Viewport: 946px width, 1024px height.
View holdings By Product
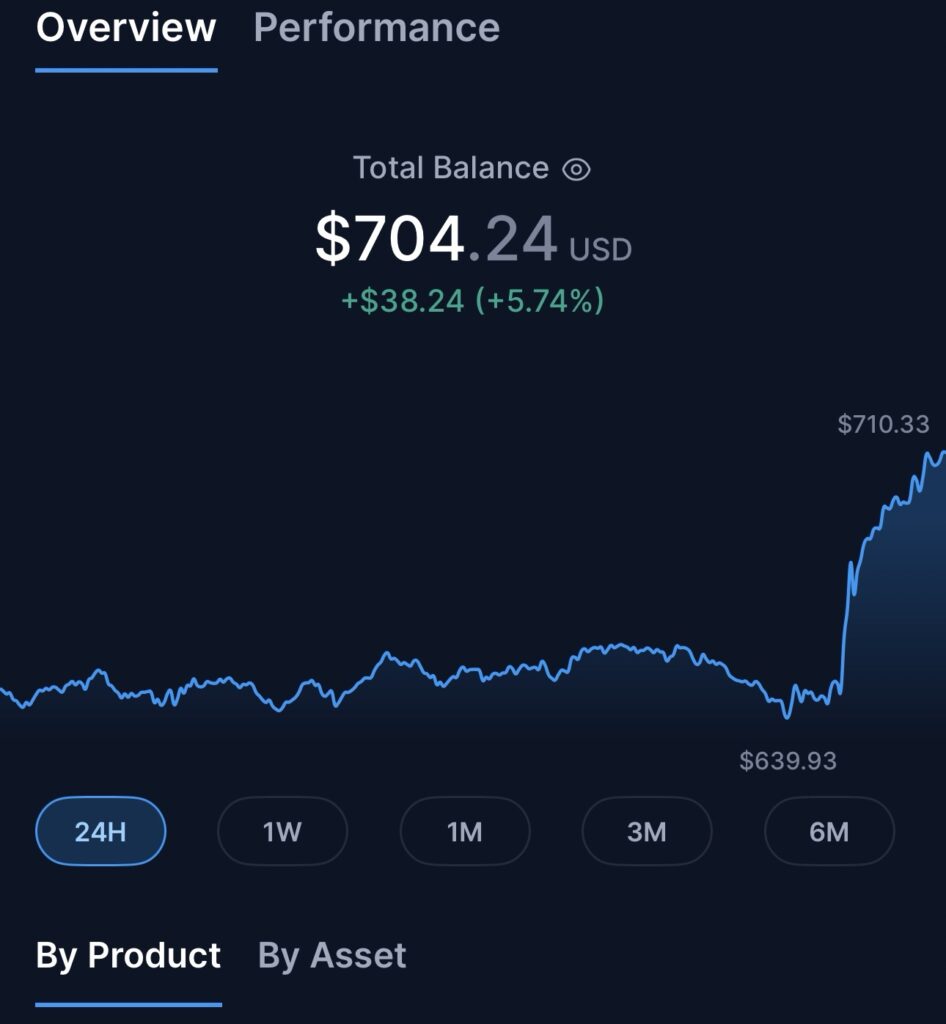coord(128,956)
